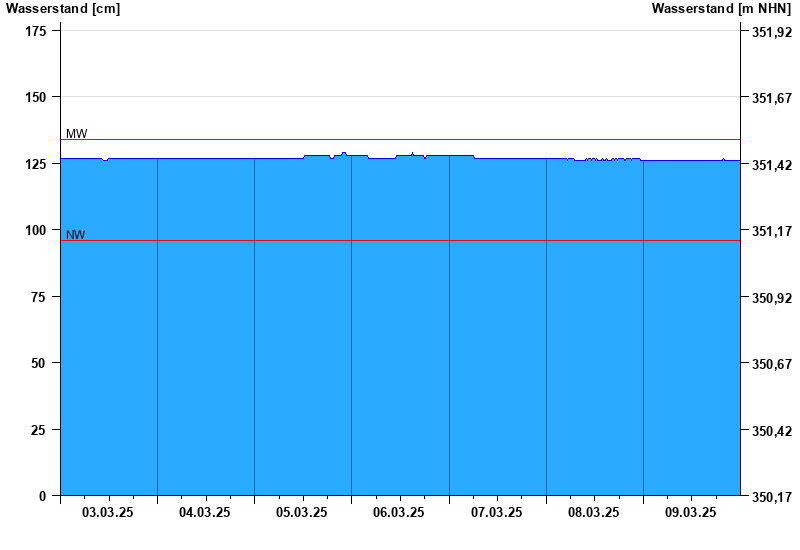Click the MW mean water label
This screenshot has width=800, height=550.
tap(77, 134)
